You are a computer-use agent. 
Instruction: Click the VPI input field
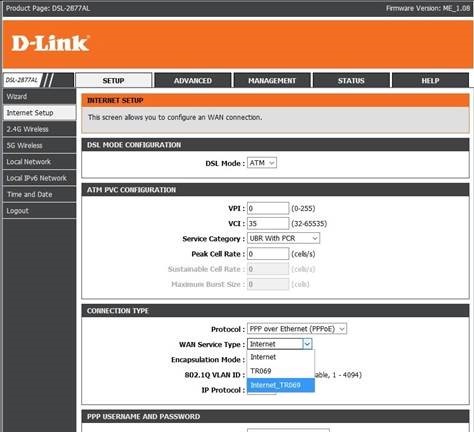pyautogui.click(x=268, y=208)
